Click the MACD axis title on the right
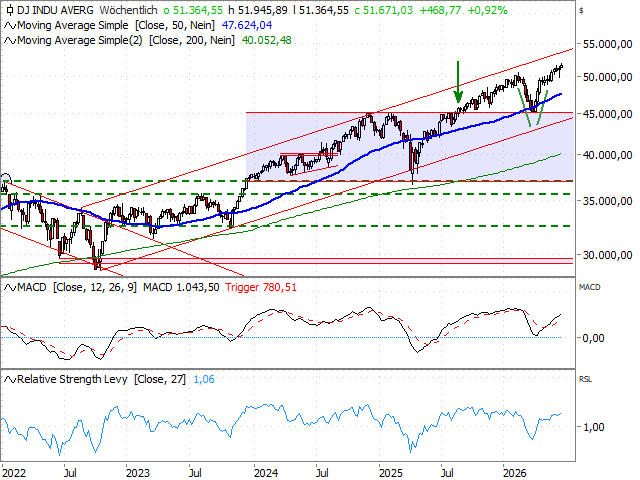640x480 pixels. tap(590, 287)
